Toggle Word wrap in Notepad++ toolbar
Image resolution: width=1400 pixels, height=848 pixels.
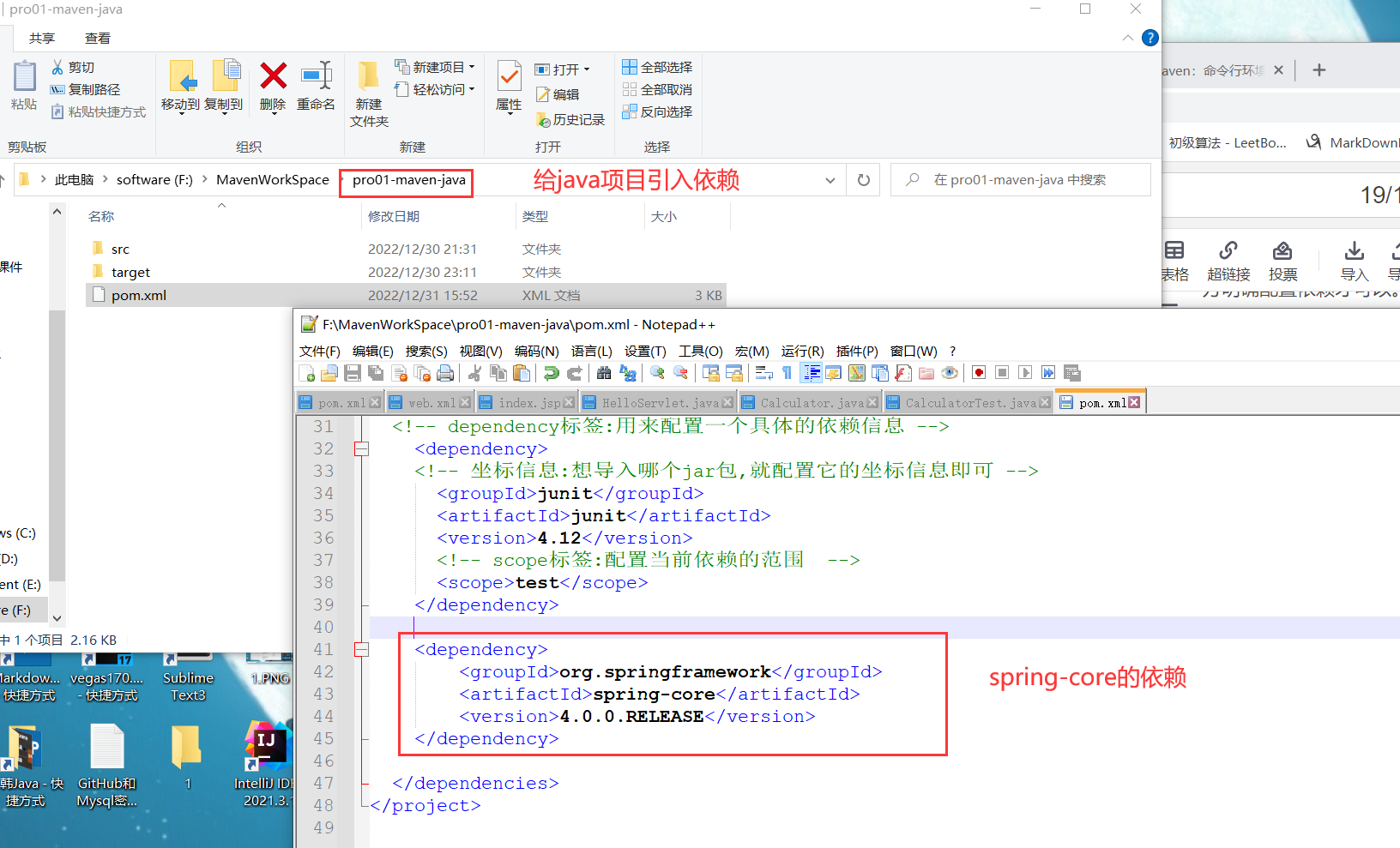pyautogui.click(x=763, y=373)
